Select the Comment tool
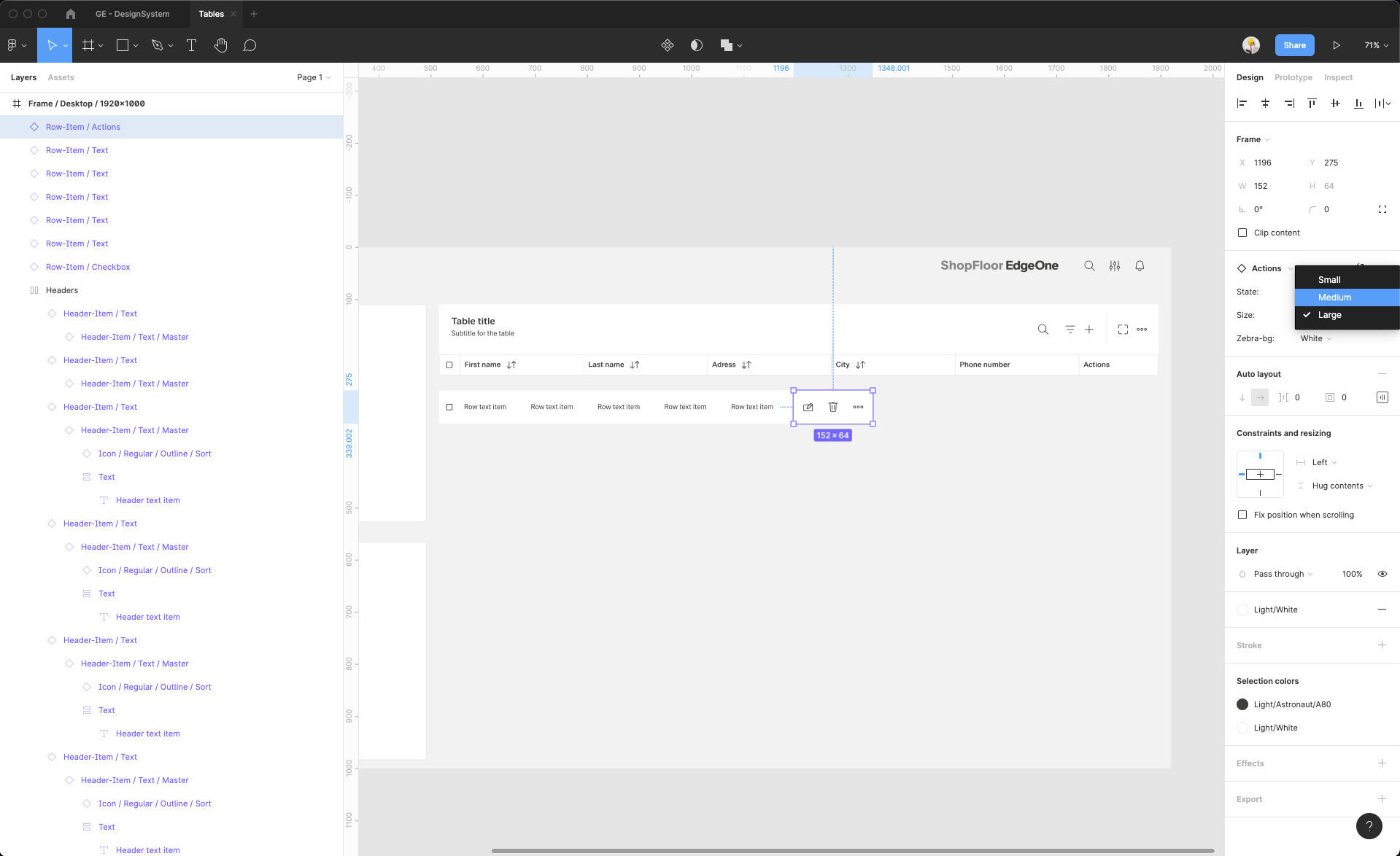 click(250, 45)
